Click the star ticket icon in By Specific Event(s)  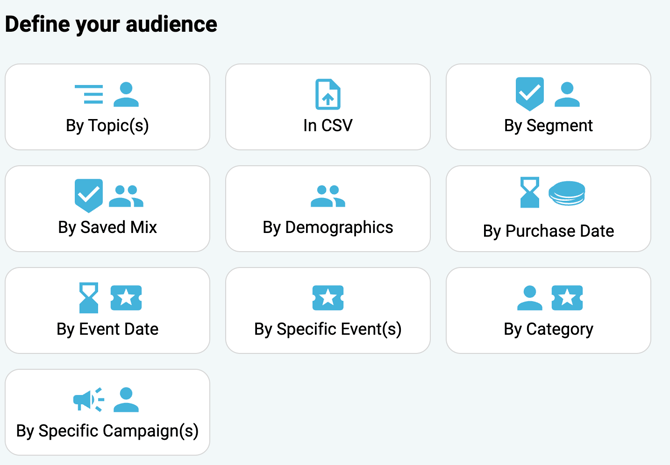328,297
